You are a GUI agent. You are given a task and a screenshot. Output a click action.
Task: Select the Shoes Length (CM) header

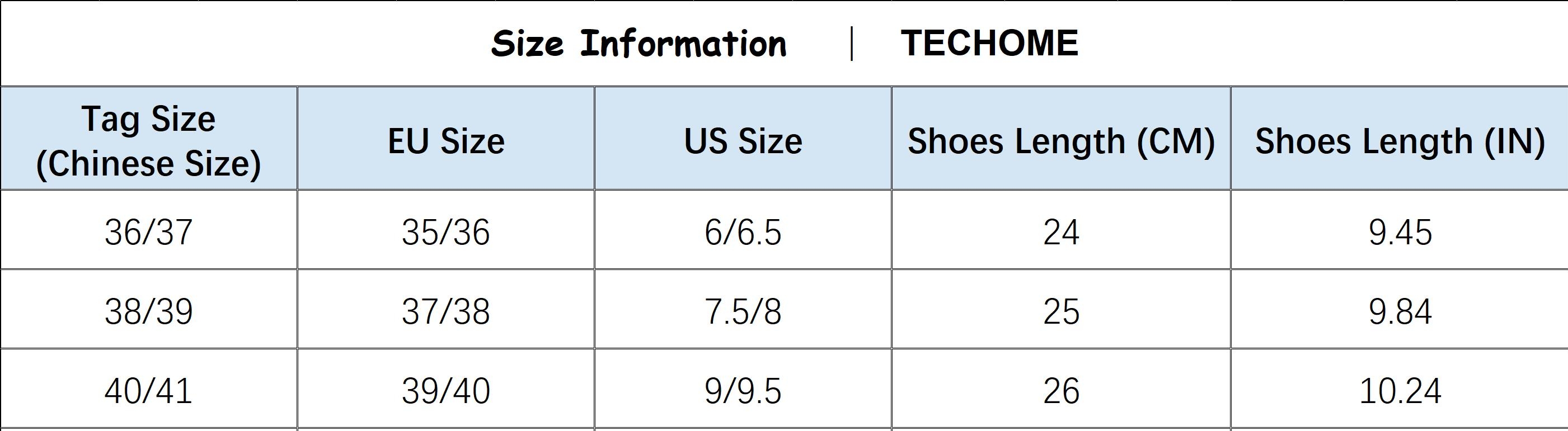(x=1061, y=141)
